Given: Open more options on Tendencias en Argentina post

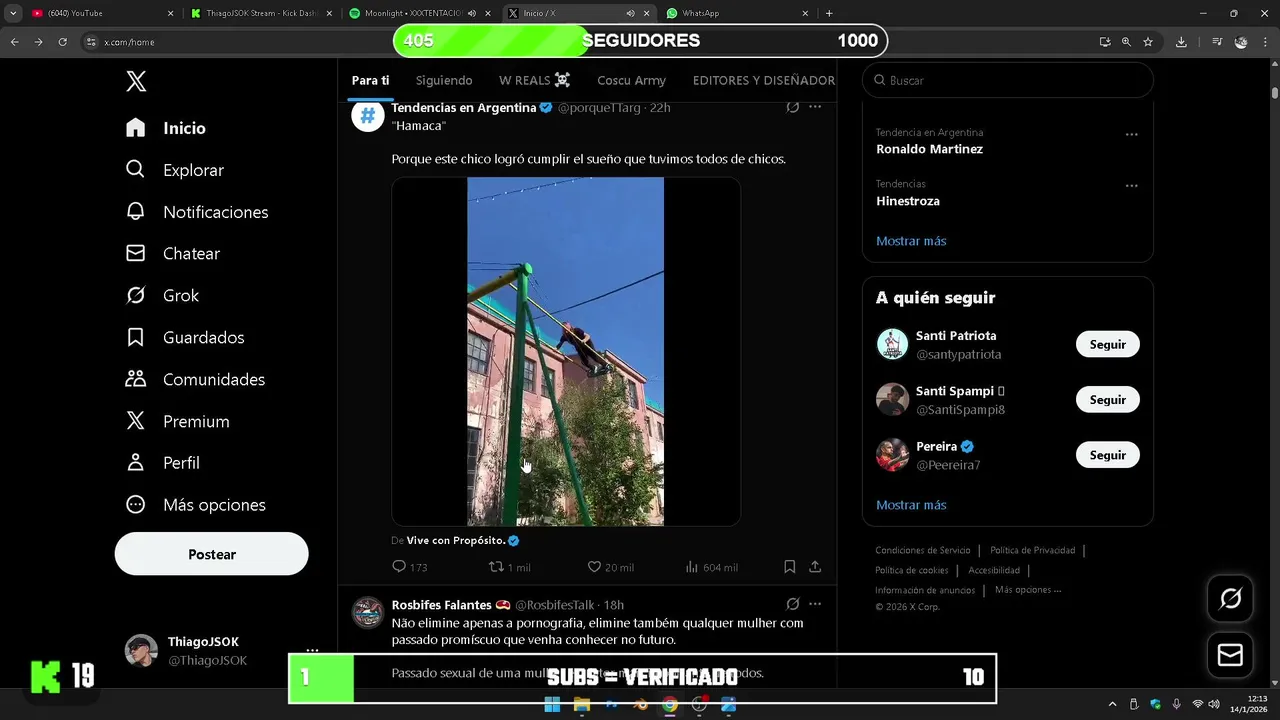Looking at the screenshot, I should 815,107.
